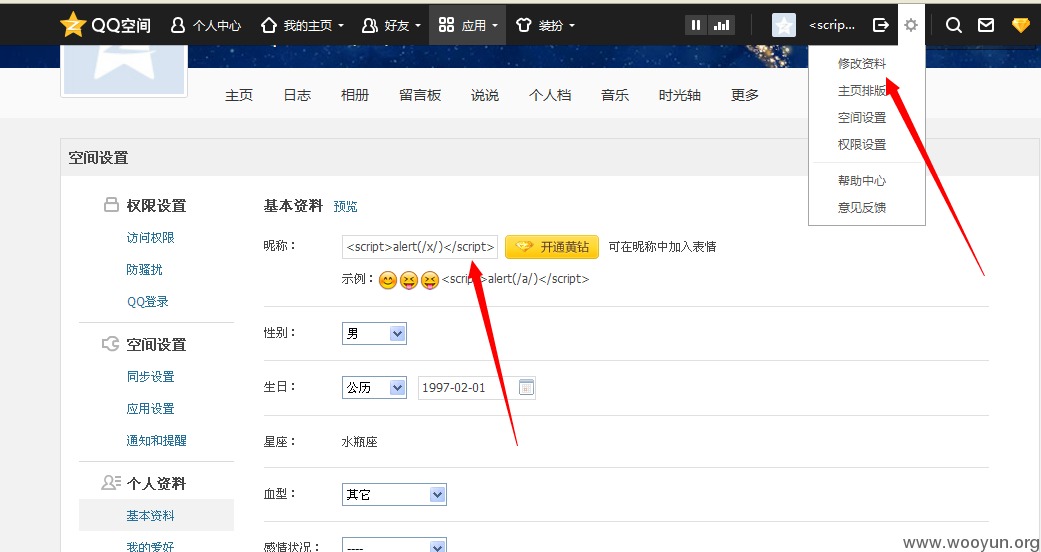Open 应用 grid menu
The image size is (1041, 552).
pos(467,25)
